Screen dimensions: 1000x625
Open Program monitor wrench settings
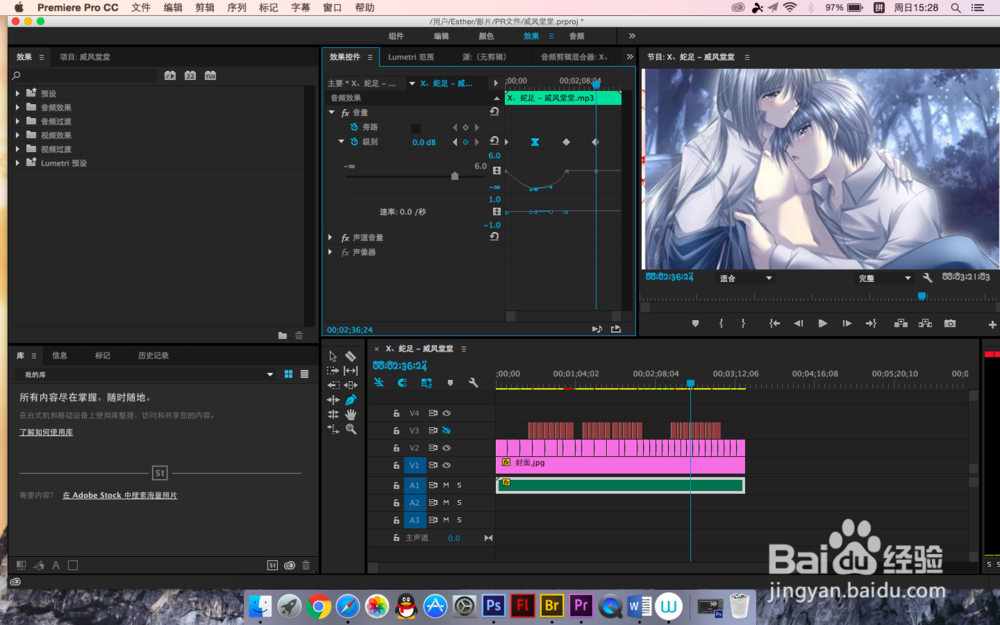click(x=927, y=278)
